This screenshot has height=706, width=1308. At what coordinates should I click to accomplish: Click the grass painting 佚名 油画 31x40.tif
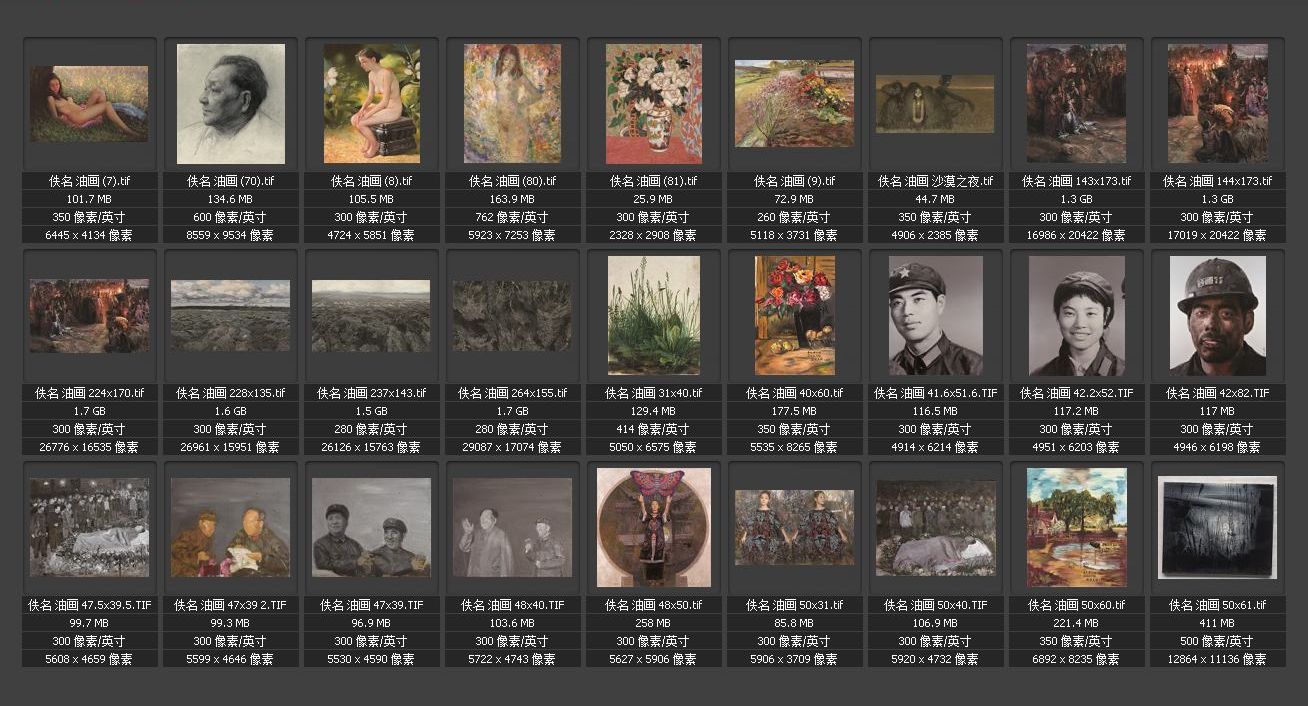coord(654,316)
